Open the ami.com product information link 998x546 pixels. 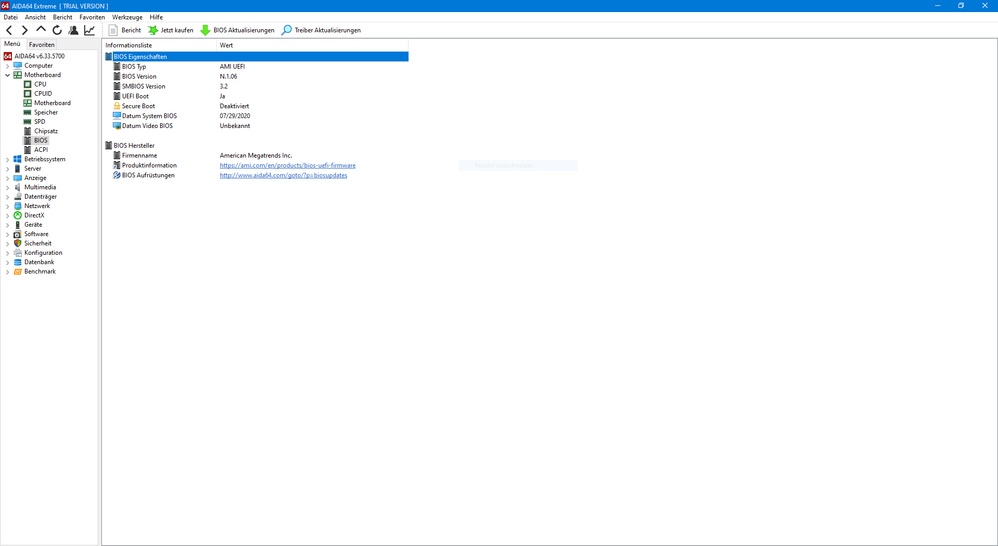pyautogui.click(x=287, y=165)
